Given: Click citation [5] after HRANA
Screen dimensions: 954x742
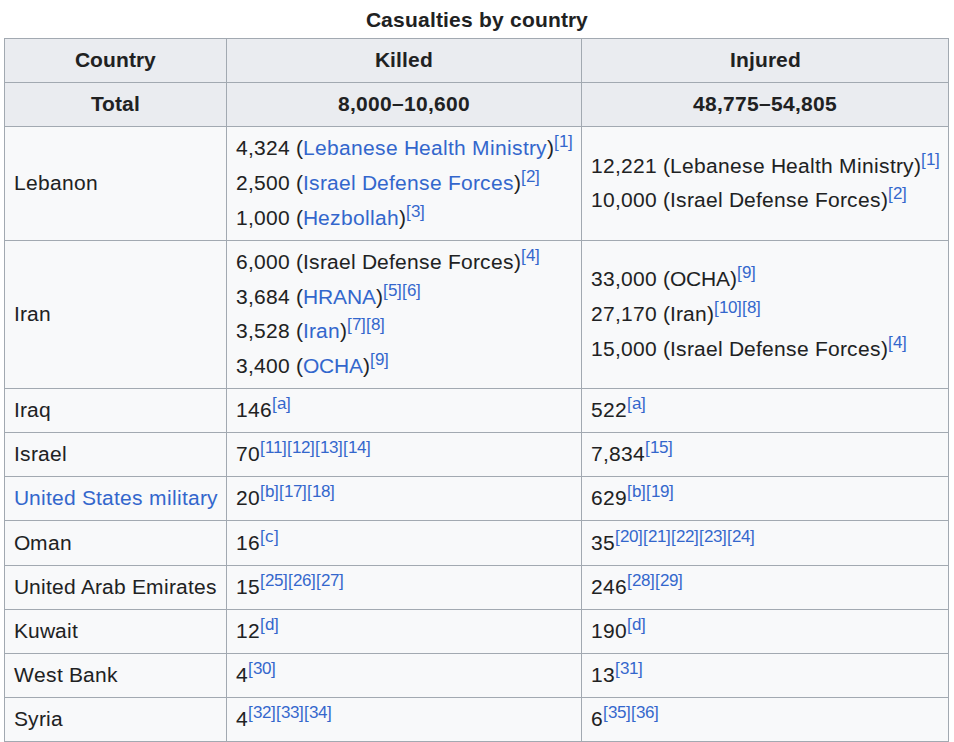Looking at the screenshot, I should coord(392,291).
